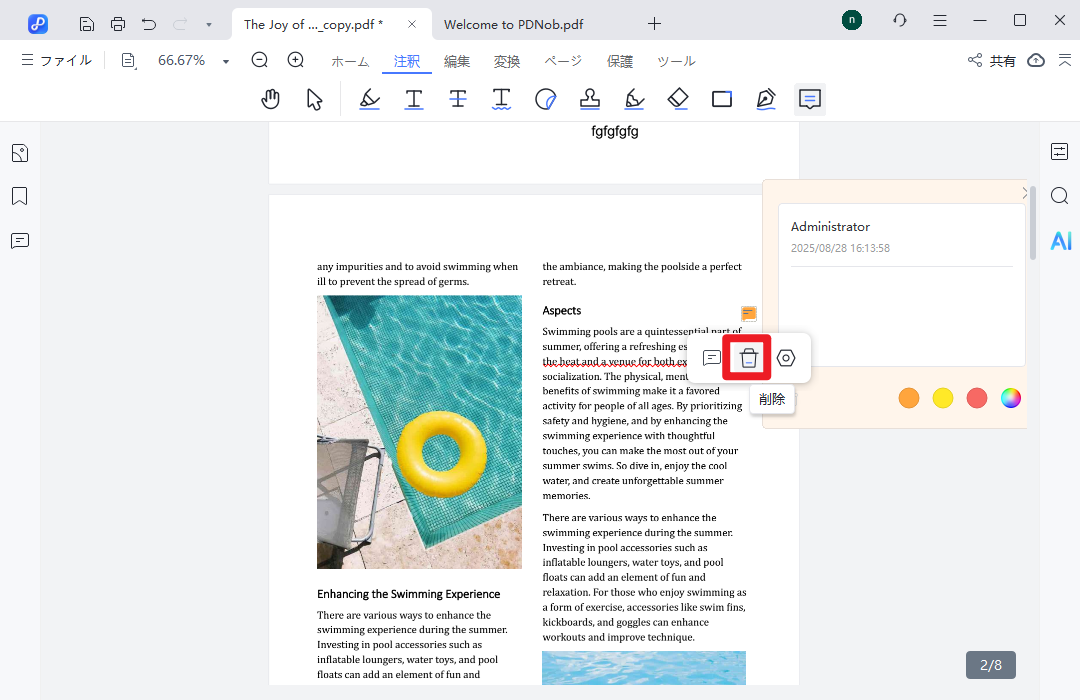
Task: Open the bookmarks panel in left sidebar
Action: point(20,196)
